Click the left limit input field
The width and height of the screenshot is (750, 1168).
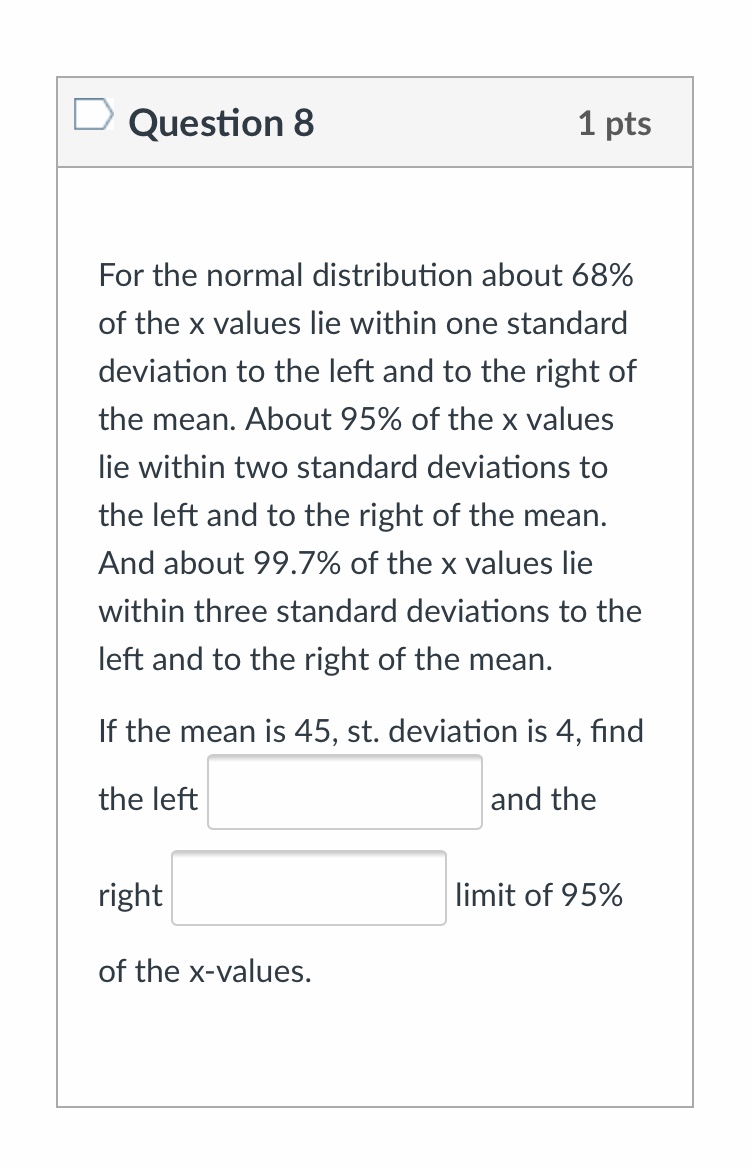tap(344, 792)
